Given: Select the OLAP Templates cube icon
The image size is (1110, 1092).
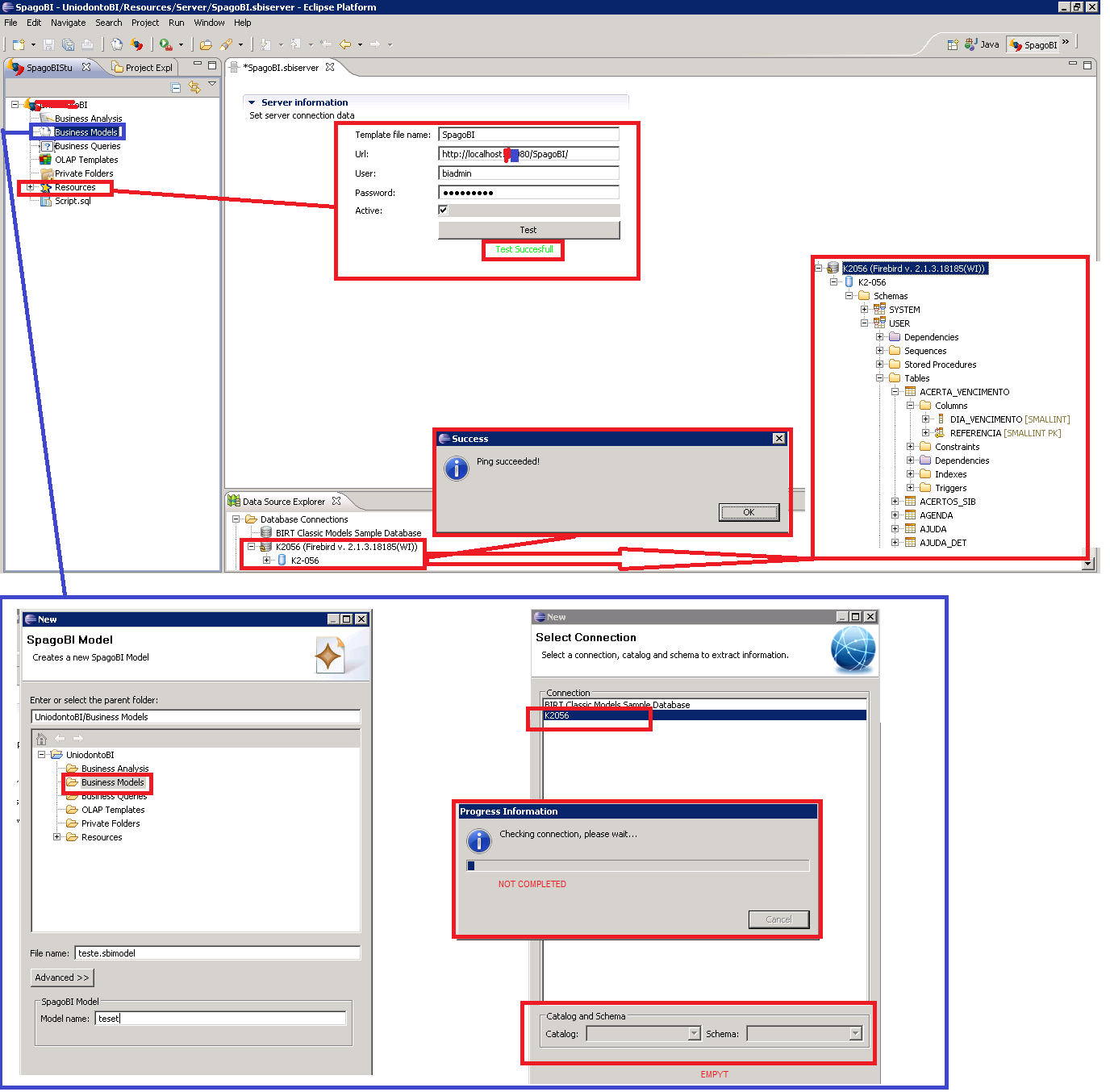Looking at the screenshot, I should click(x=46, y=160).
